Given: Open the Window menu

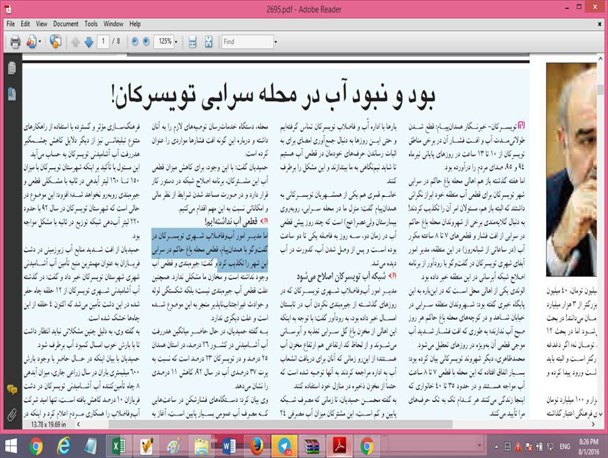Looking at the screenshot, I should point(113,24).
